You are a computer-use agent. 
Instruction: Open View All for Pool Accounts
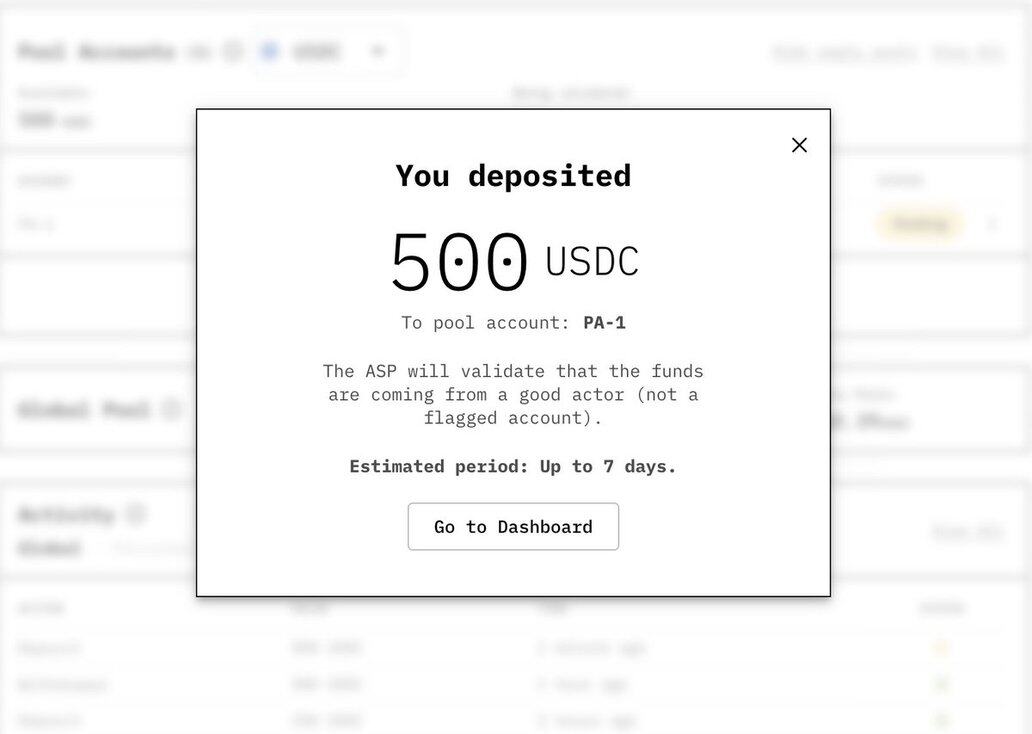[x=967, y=53]
